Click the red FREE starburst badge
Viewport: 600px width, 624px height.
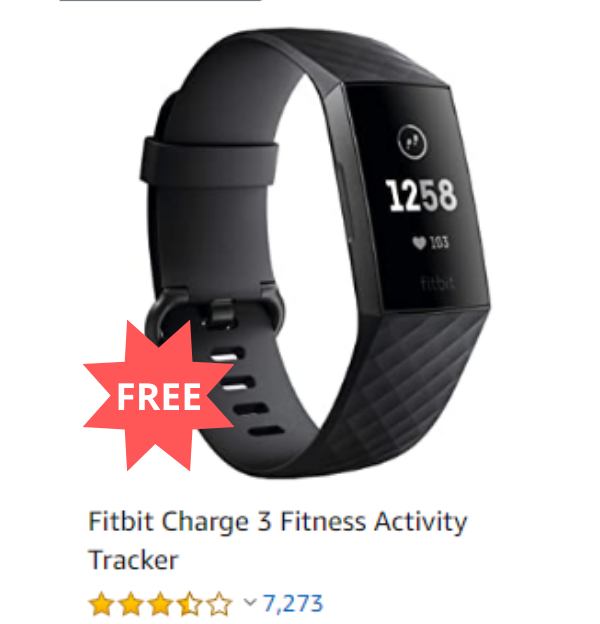(159, 396)
